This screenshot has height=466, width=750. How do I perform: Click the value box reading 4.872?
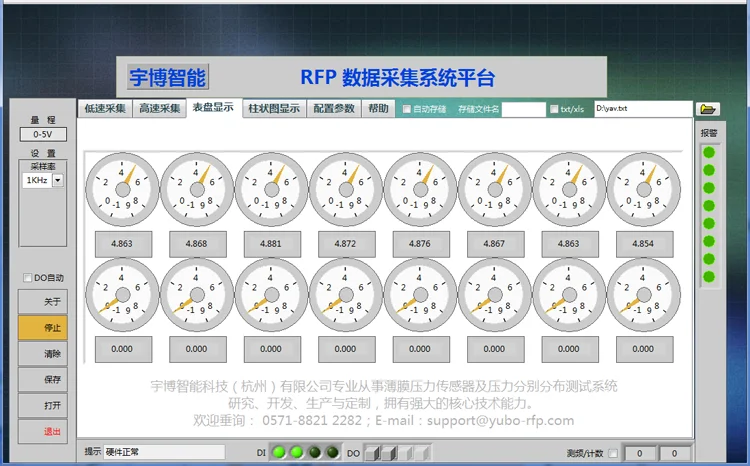346,244
